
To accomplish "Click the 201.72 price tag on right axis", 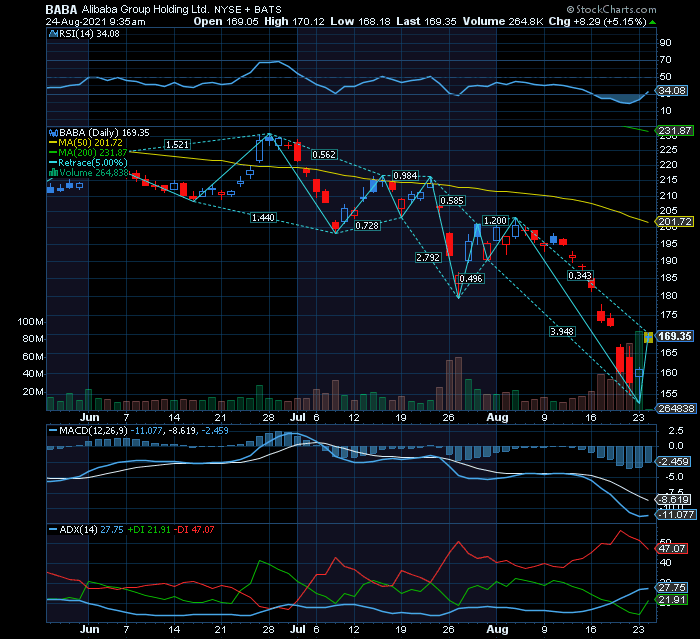I will pyautogui.click(x=674, y=221).
